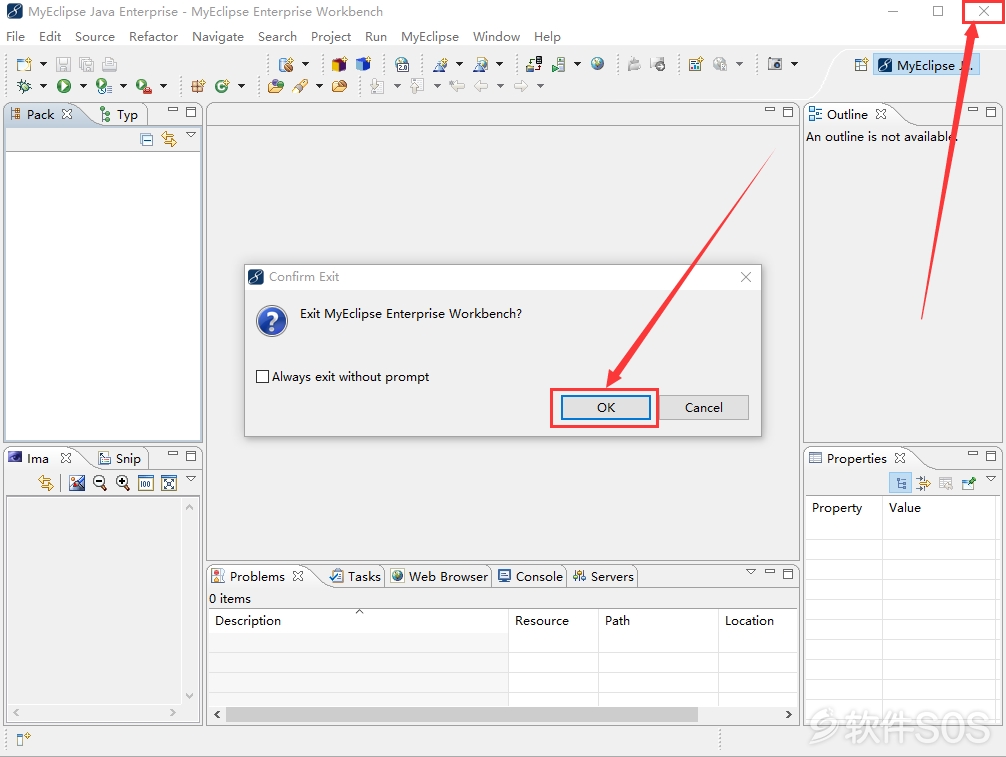Switch to the Typ hierarchy tab

[119, 115]
